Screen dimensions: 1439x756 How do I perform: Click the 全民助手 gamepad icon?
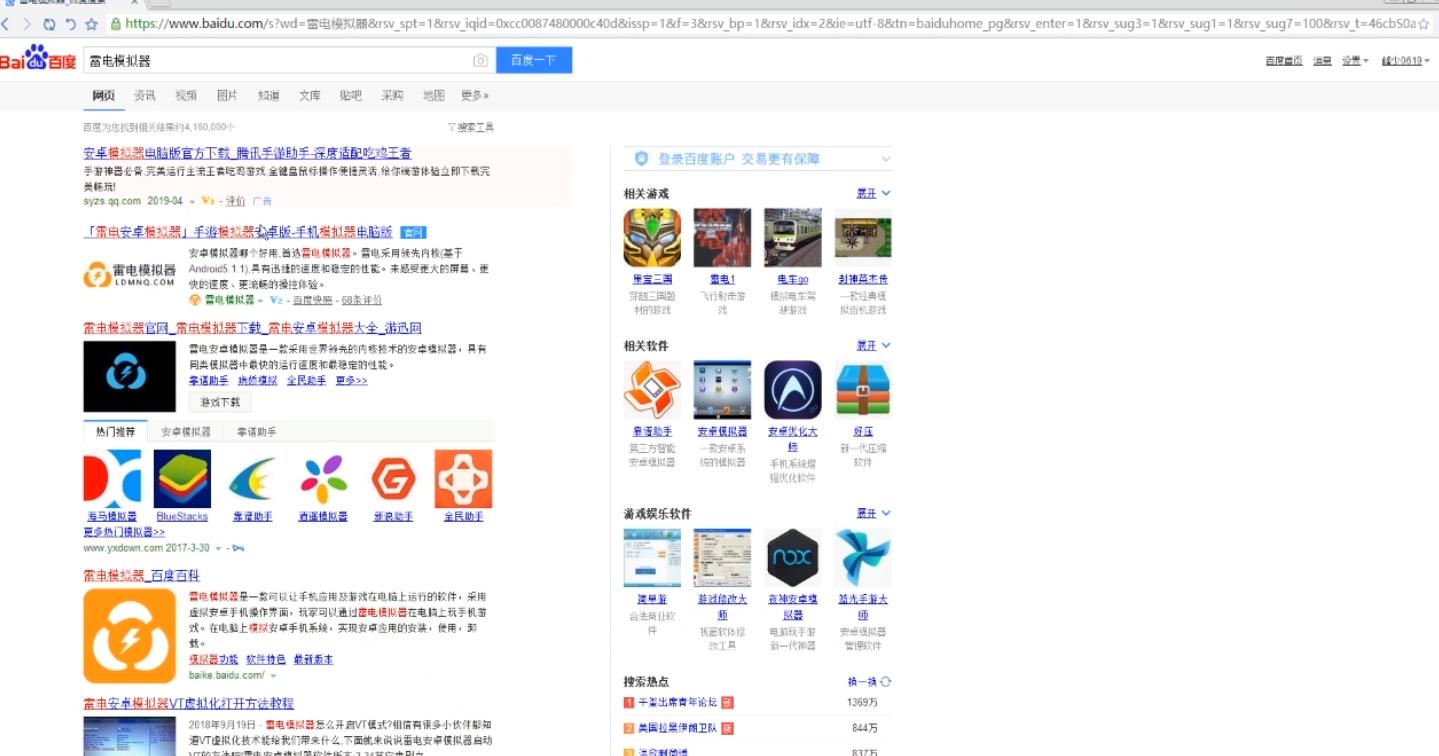(x=463, y=479)
